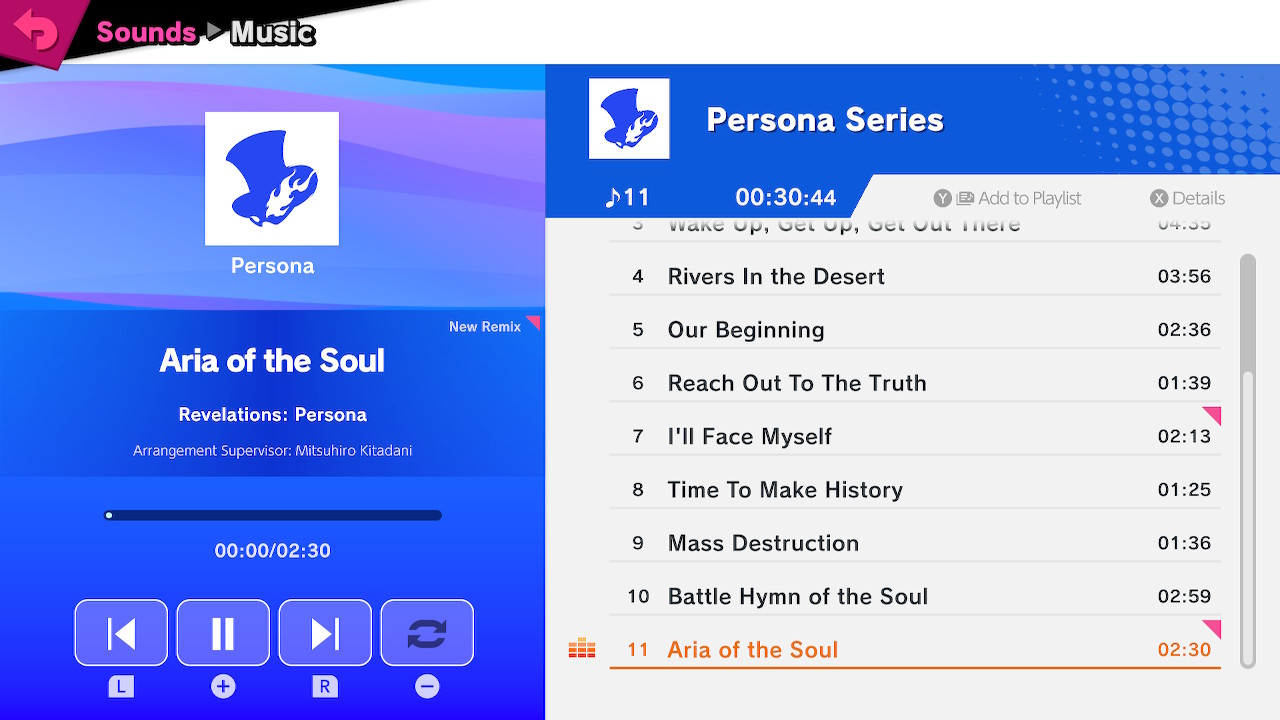Click the Persona Series top hat icon
The height and width of the screenshot is (720, 1280).
point(629,119)
